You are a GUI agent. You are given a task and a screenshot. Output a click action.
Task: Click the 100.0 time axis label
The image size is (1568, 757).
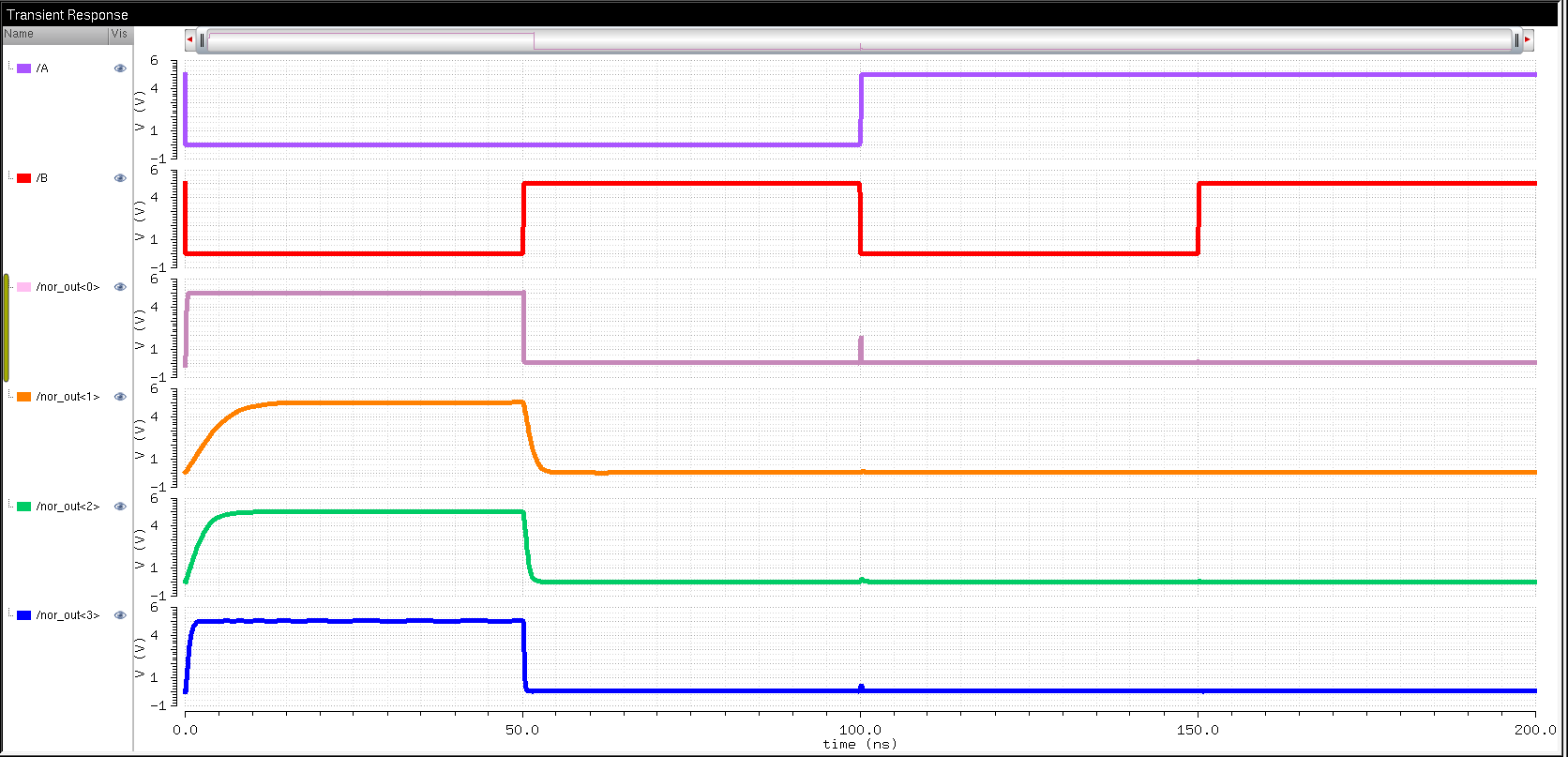coord(860,729)
